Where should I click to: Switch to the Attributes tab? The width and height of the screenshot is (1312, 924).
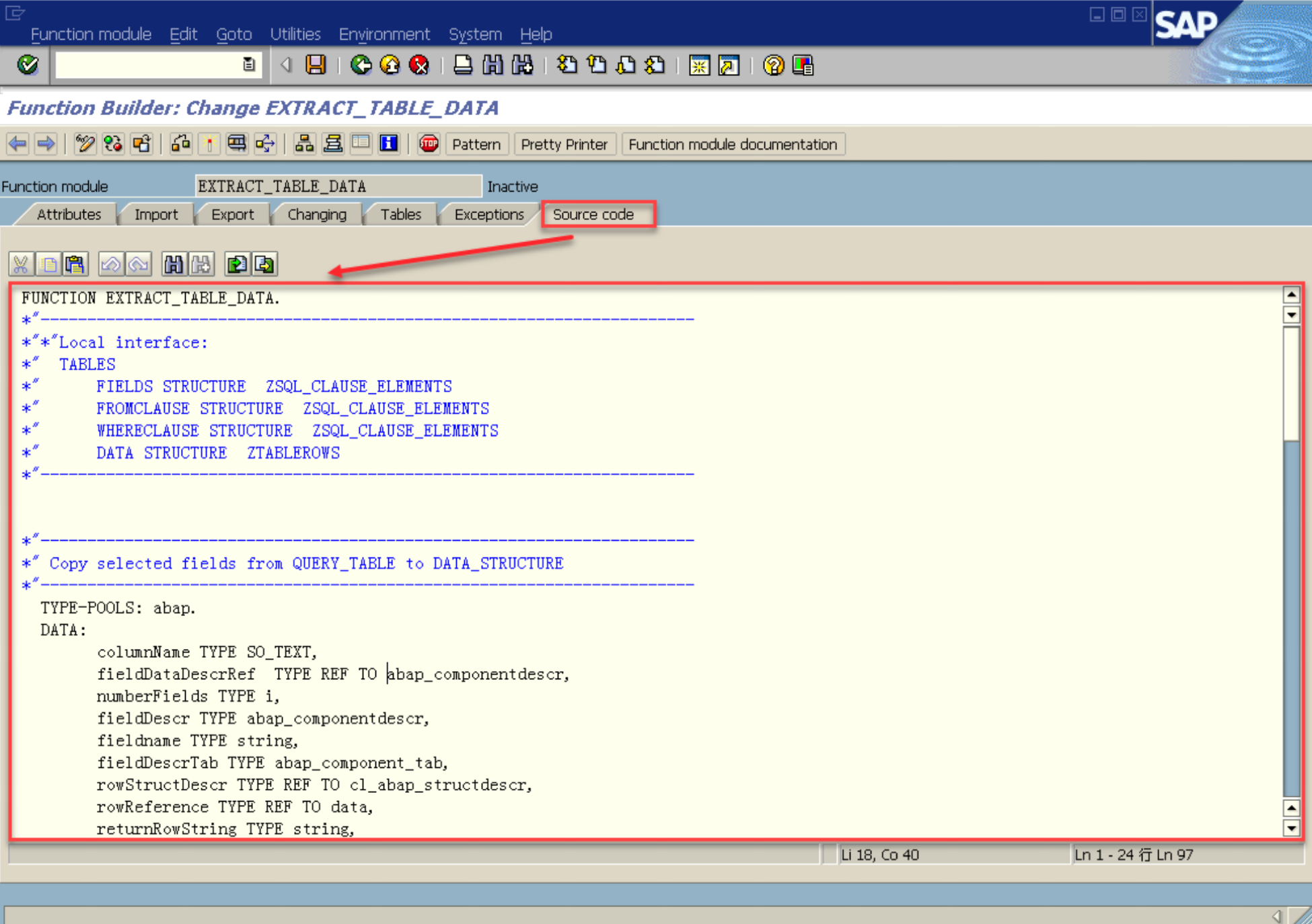pyautogui.click(x=69, y=215)
